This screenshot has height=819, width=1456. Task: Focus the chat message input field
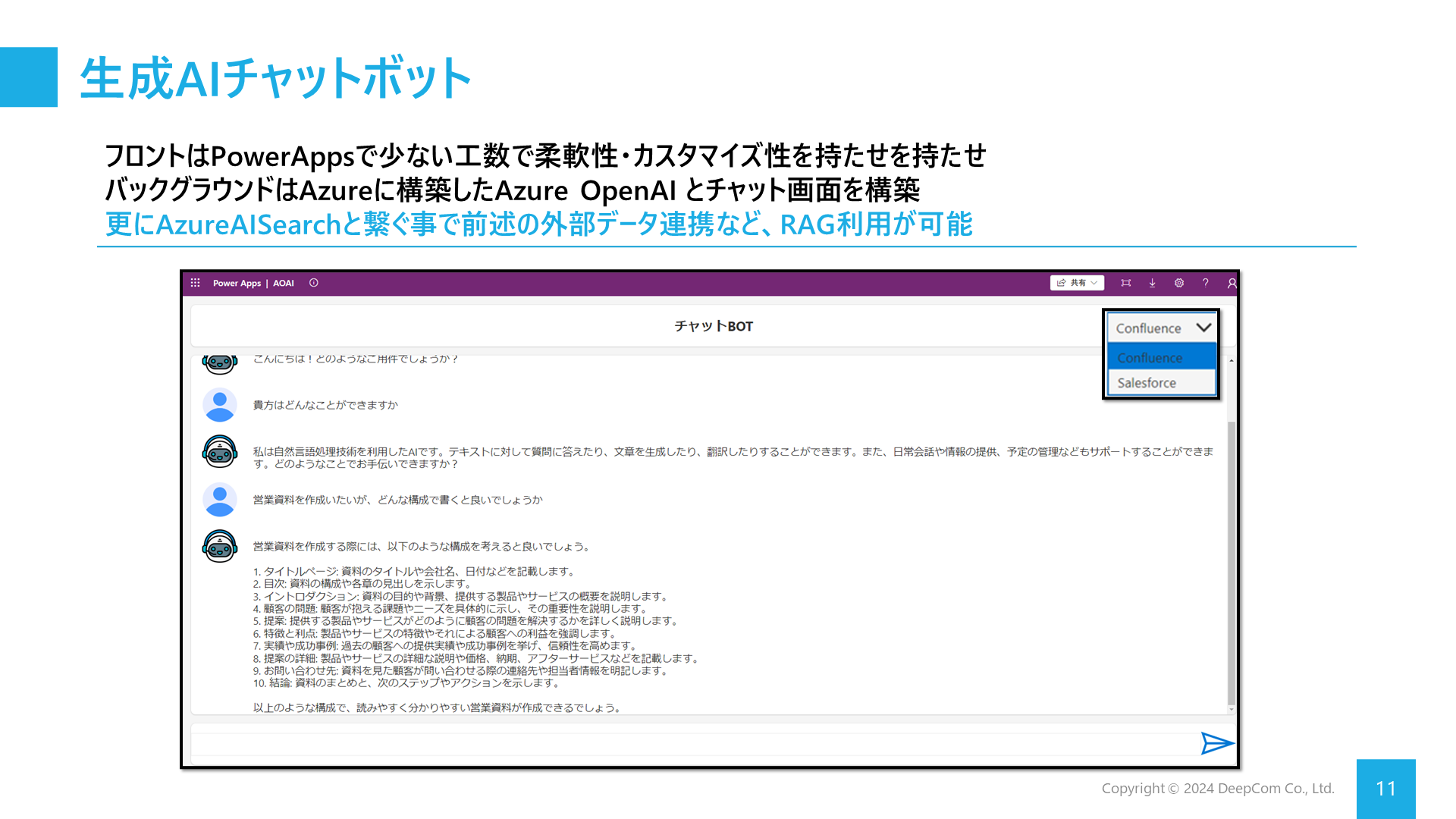(x=694, y=743)
